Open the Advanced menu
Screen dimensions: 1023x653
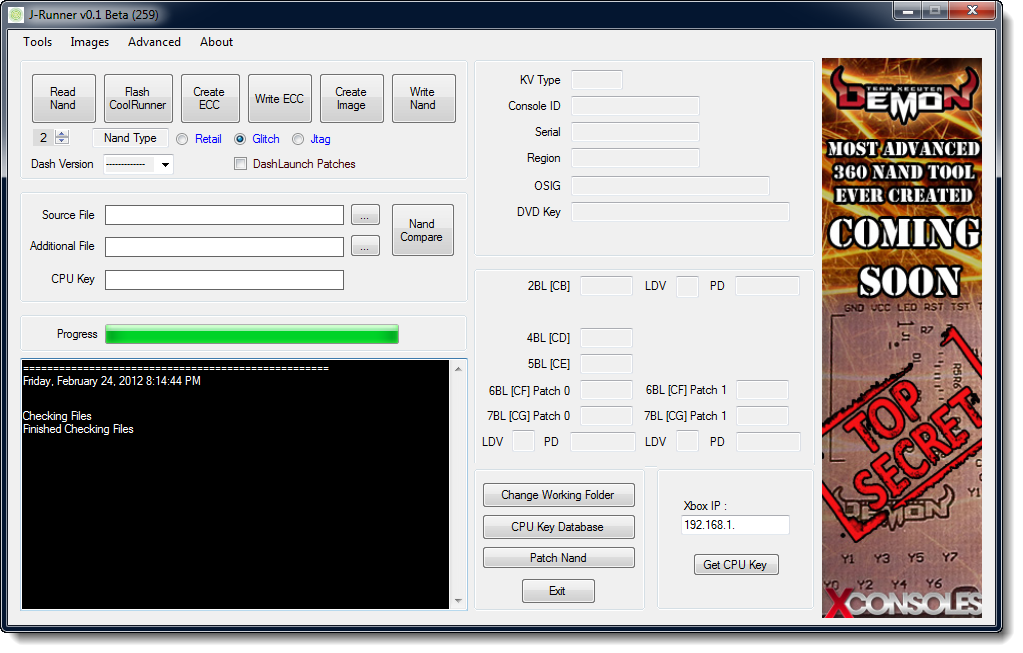click(x=154, y=42)
